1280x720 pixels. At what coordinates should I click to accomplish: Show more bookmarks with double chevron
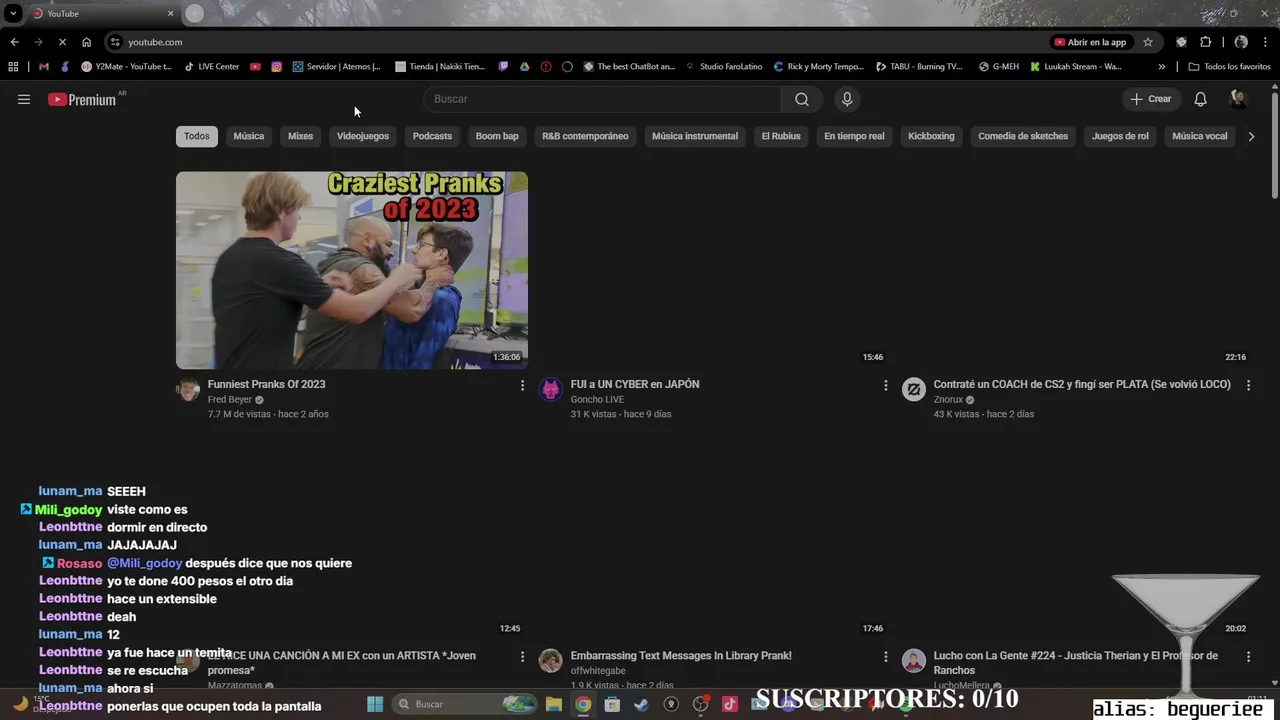click(x=1161, y=67)
